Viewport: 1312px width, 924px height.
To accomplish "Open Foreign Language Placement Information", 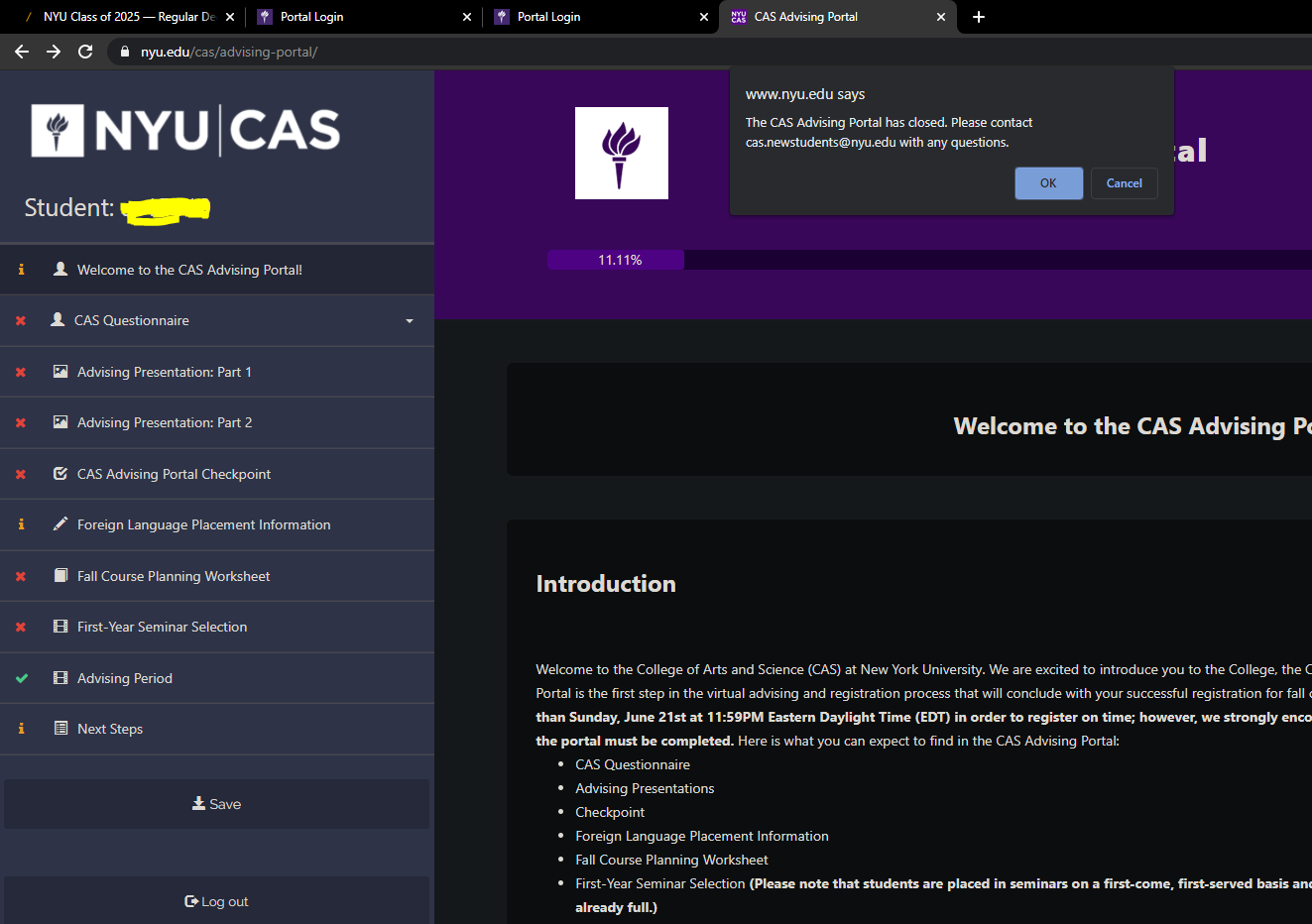I will pyautogui.click(x=217, y=525).
